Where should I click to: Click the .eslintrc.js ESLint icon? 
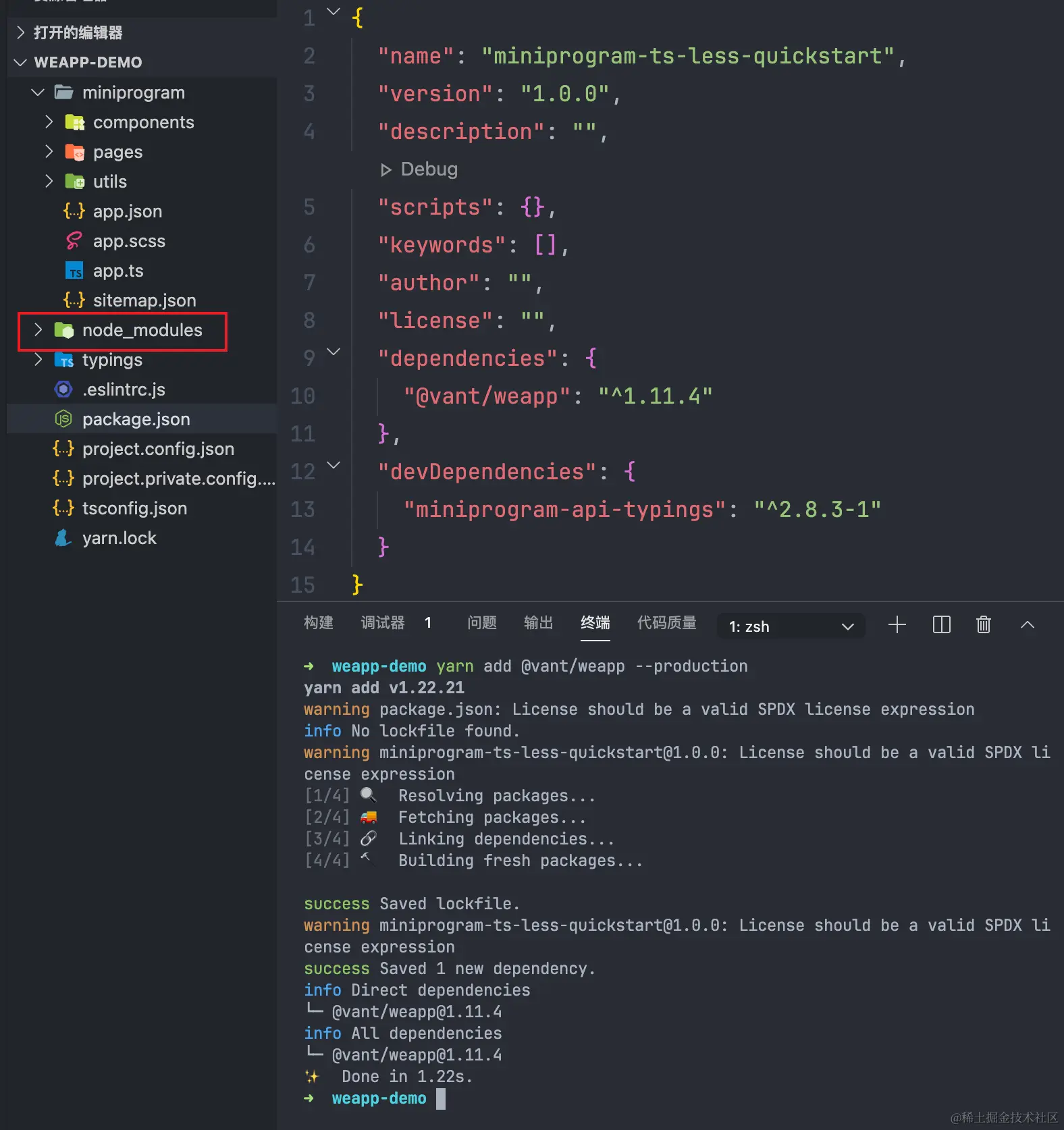(x=63, y=389)
